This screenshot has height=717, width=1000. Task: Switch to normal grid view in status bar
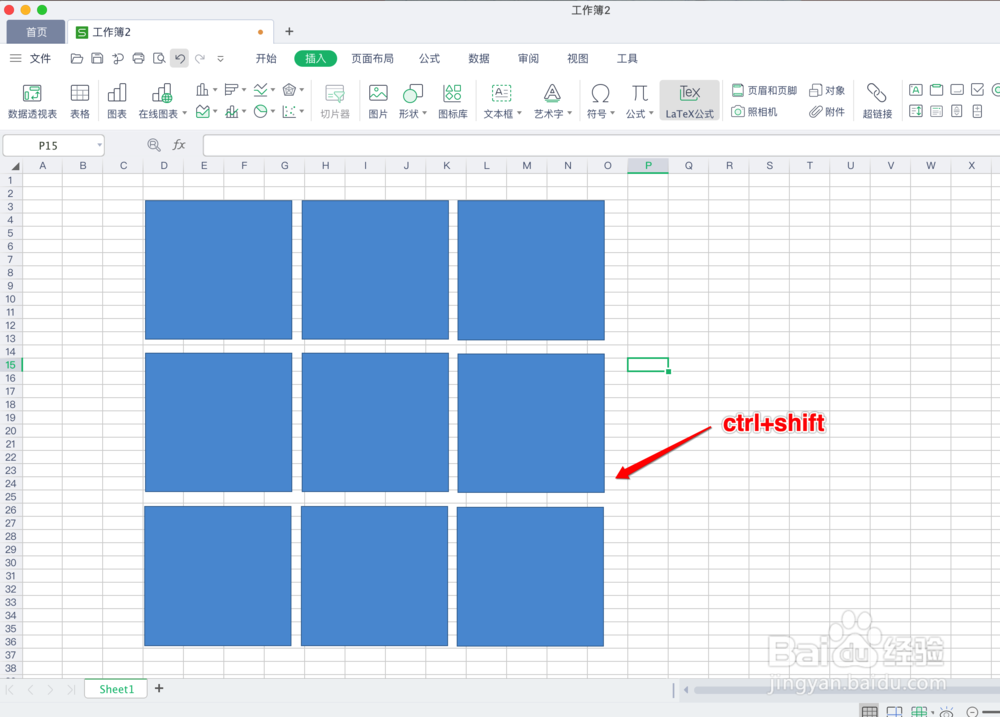click(869, 711)
